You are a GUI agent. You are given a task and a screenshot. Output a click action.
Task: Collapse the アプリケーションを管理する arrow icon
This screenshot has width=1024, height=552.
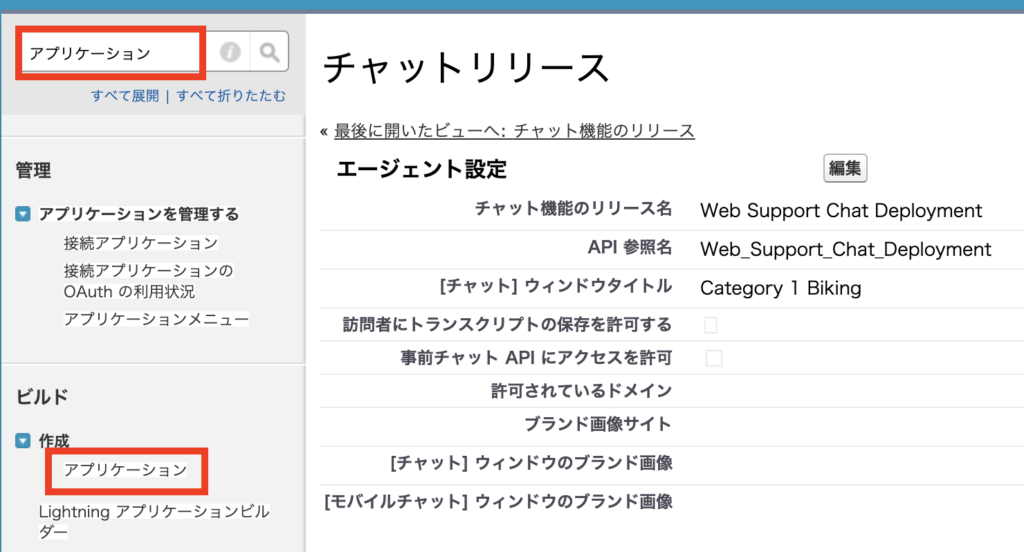[x=23, y=214]
